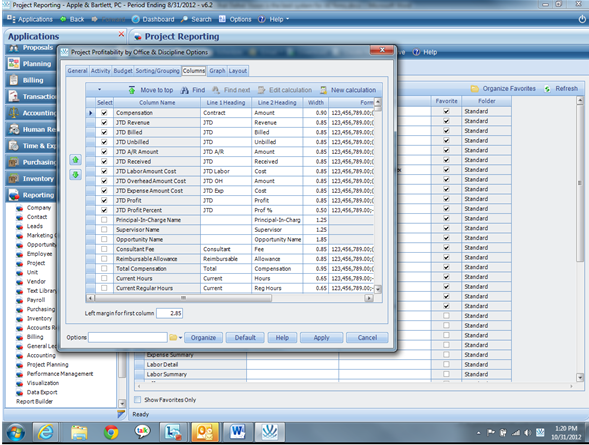Screen dimensions: 589x445
Task: Open the Planning application icon
Action: click(14, 63)
